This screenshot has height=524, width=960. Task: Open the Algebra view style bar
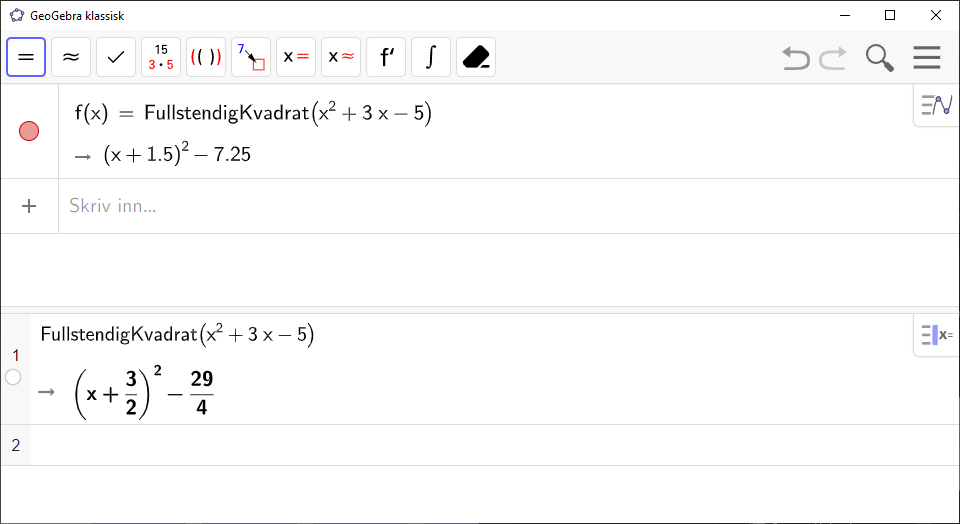937,105
